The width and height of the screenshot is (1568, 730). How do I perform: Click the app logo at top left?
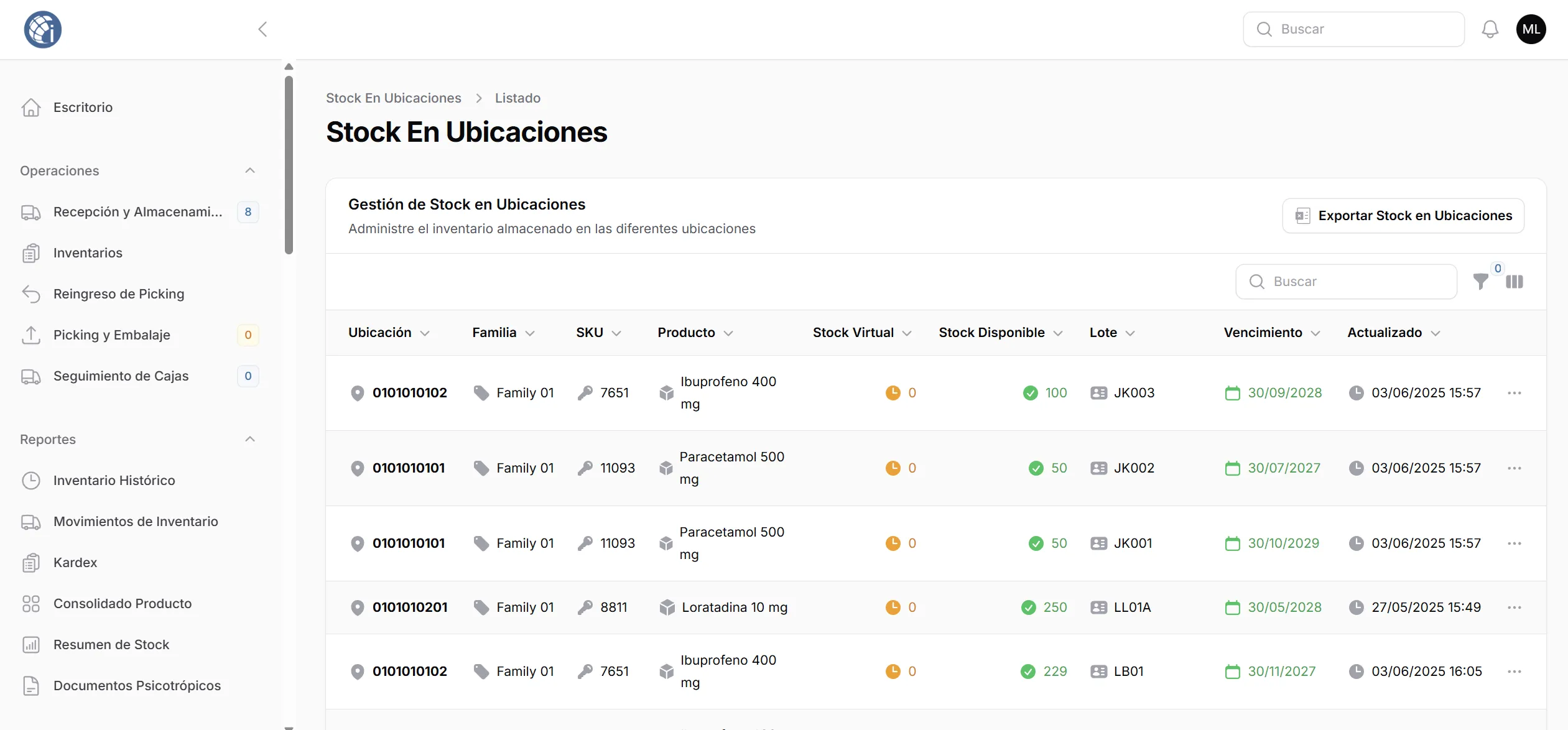pyautogui.click(x=43, y=29)
